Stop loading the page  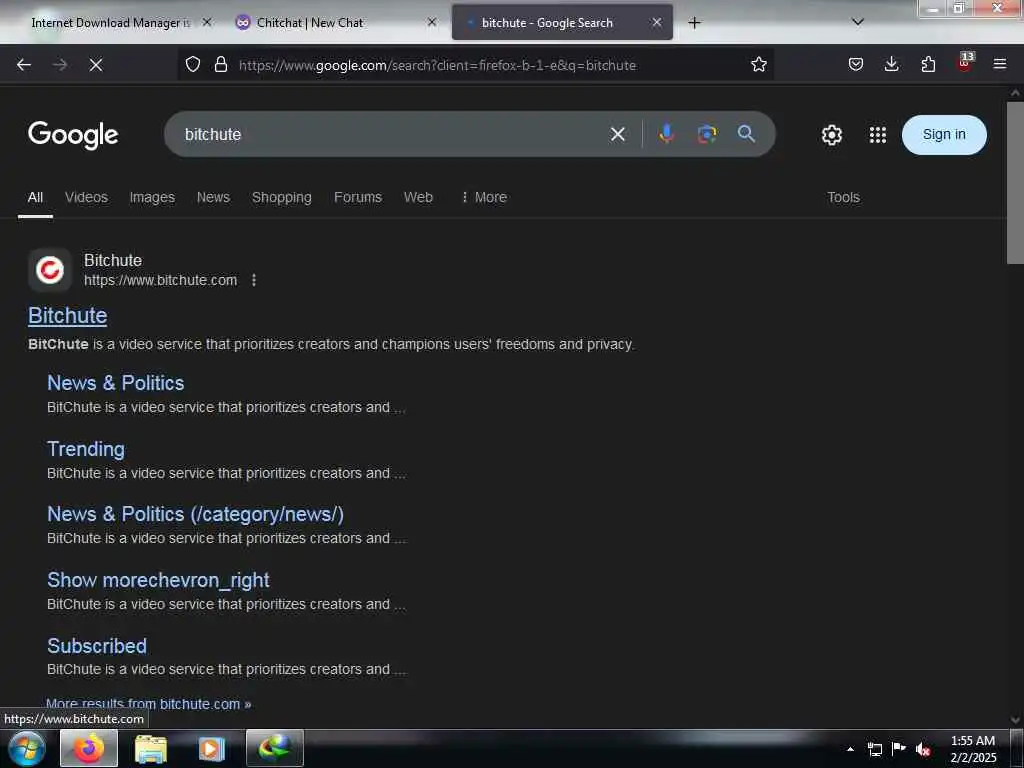pyautogui.click(x=96, y=65)
